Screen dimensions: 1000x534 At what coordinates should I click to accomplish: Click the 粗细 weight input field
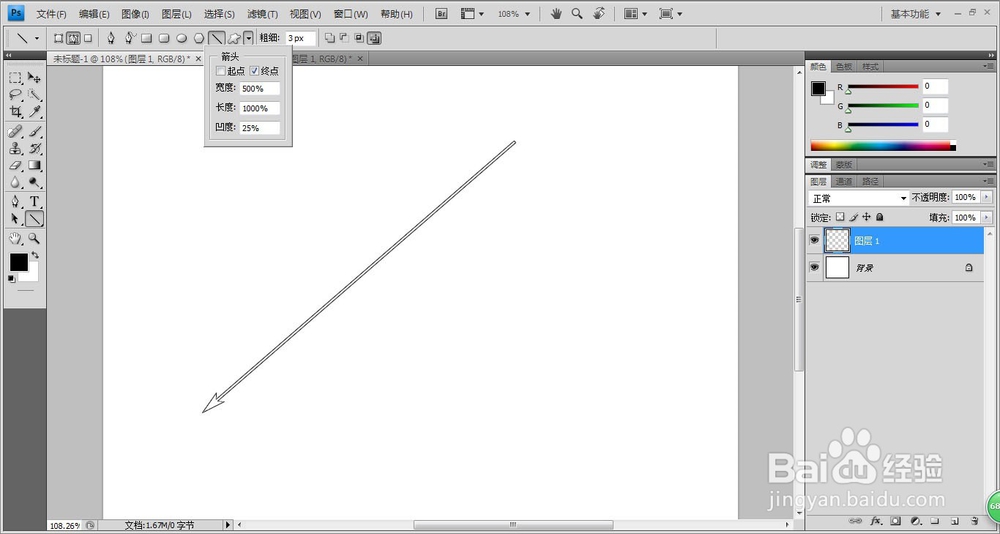[300, 38]
